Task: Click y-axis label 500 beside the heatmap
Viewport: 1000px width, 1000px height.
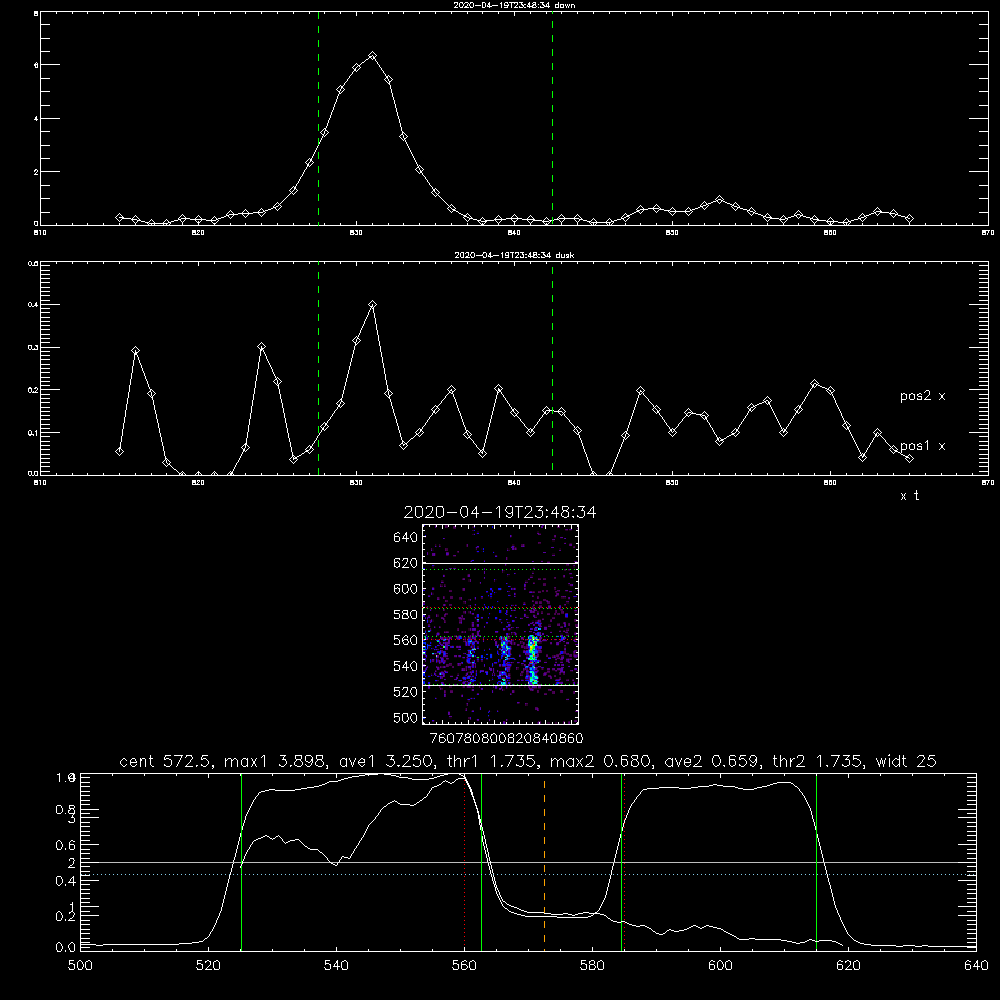Action: click(x=406, y=717)
